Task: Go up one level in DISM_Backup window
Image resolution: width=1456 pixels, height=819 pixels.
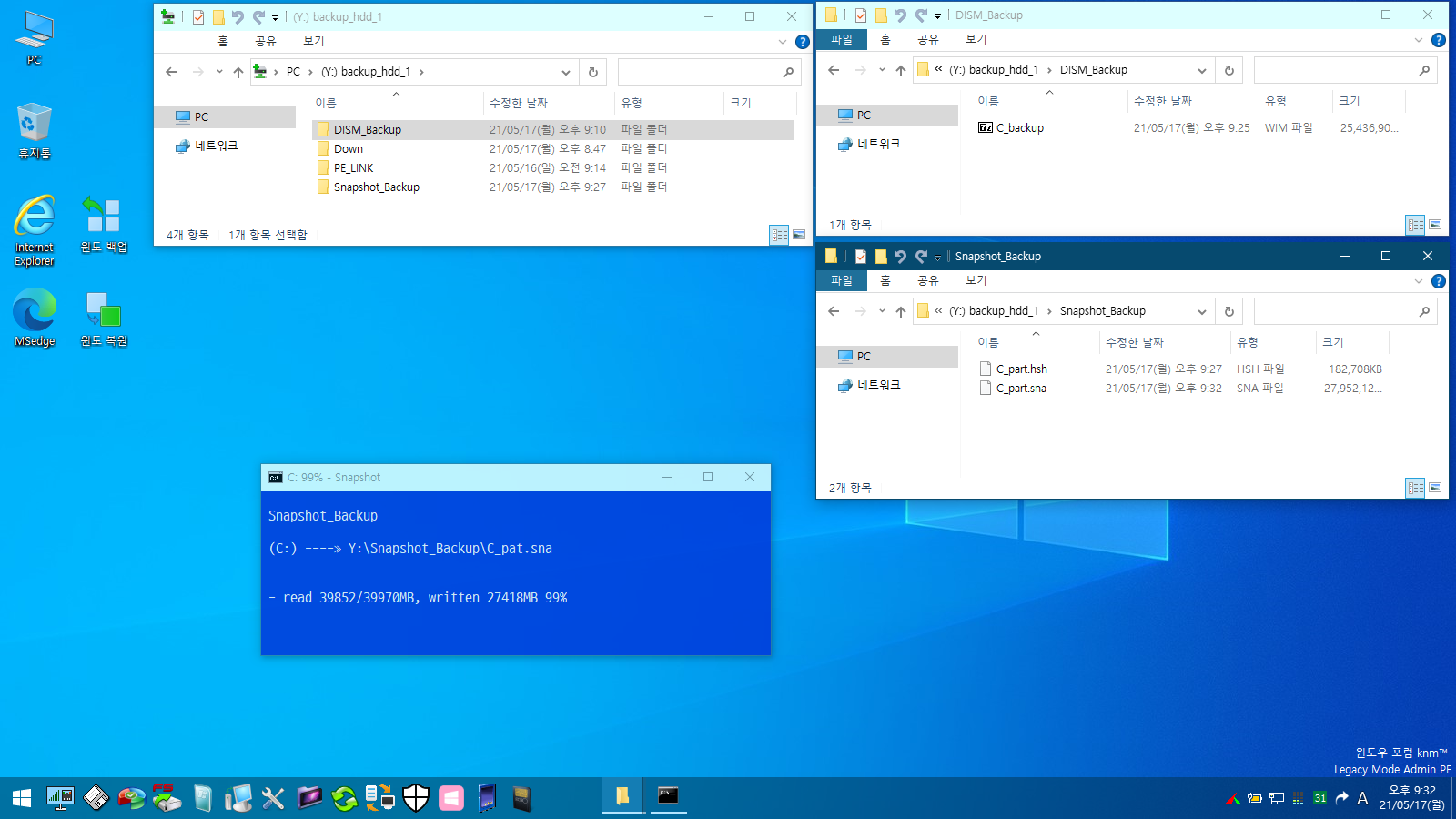Action: 901,70
